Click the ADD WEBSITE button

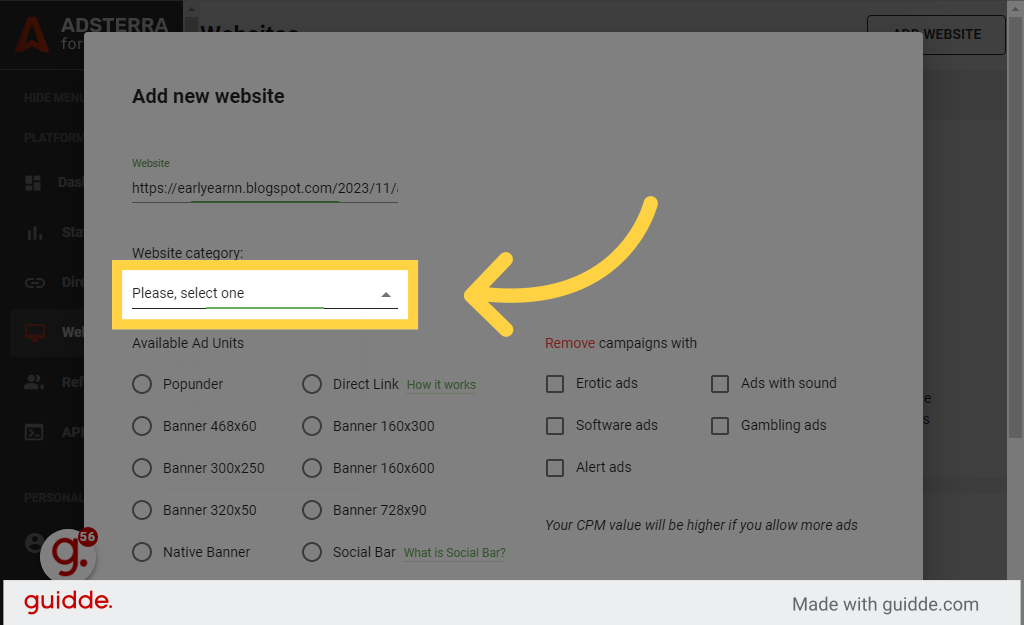click(x=936, y=34)
